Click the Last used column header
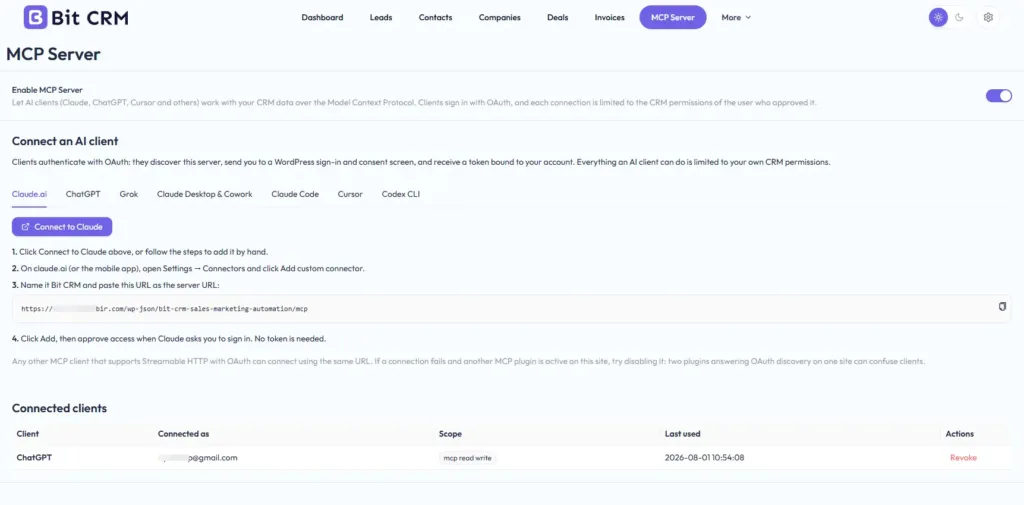Viewport: 1024px width, 505px height. point(682,434)
